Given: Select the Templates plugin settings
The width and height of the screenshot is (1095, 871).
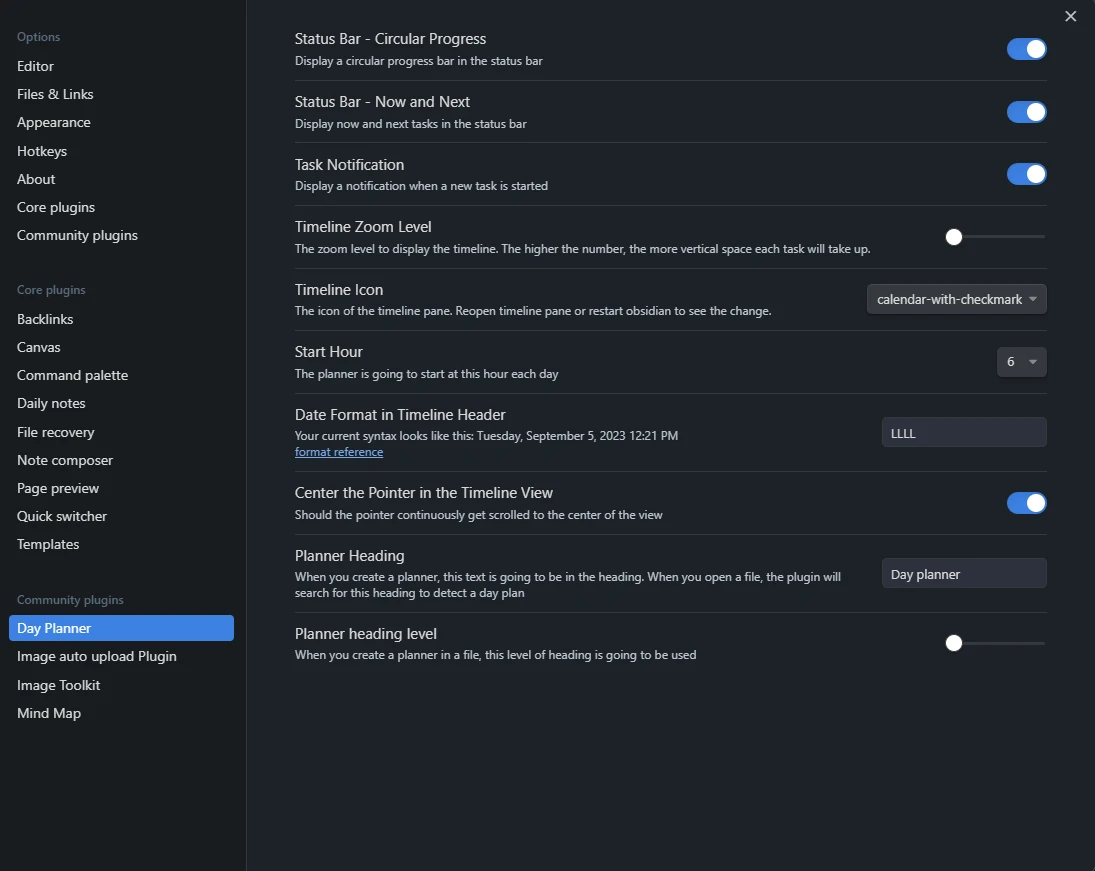Looking at the screenshot, I should click(48, 544).
